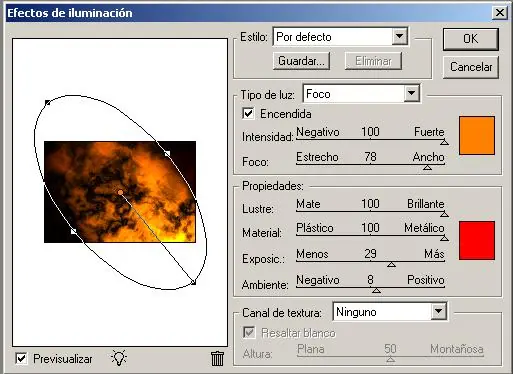Click the Menos label

[312, 254]
